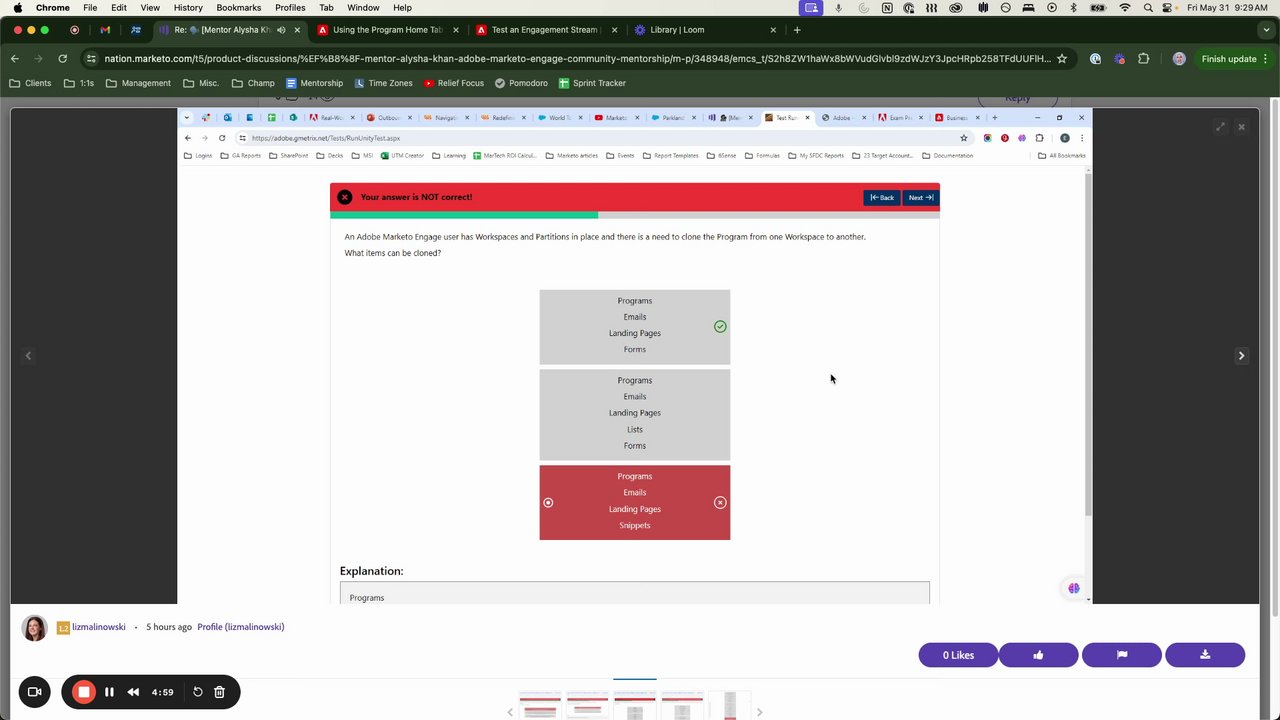
Task: Pause the Loom recording
Action: point(109,692)
